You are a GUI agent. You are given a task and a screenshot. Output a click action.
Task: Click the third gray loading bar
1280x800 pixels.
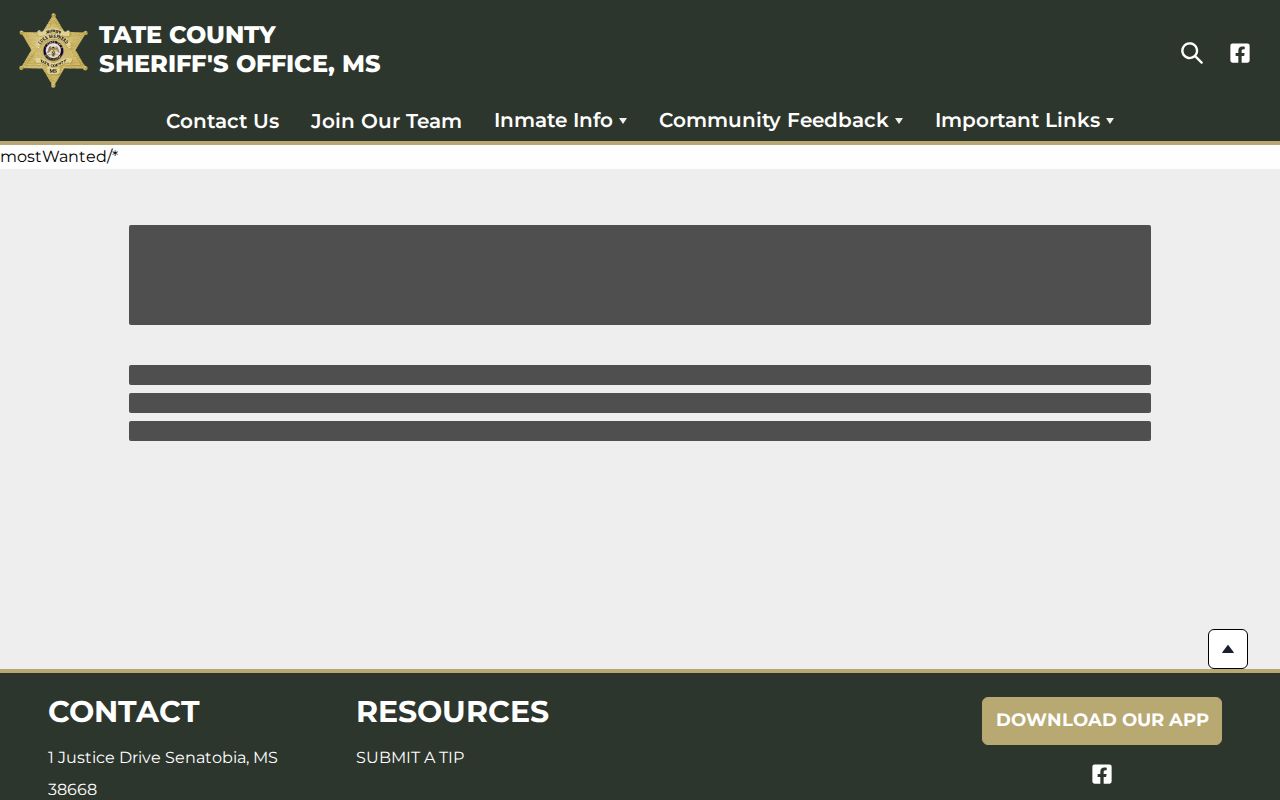pos(640,431)
